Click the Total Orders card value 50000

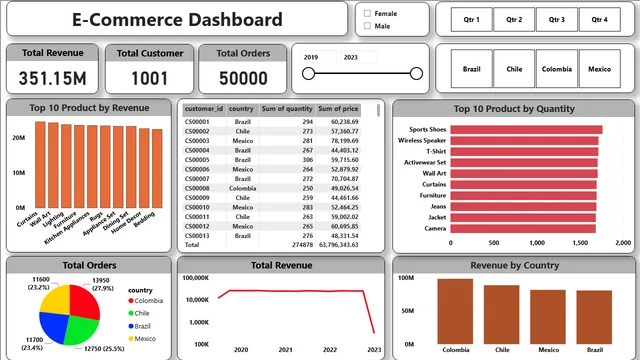pyautogui.click(x=243, y=78)
